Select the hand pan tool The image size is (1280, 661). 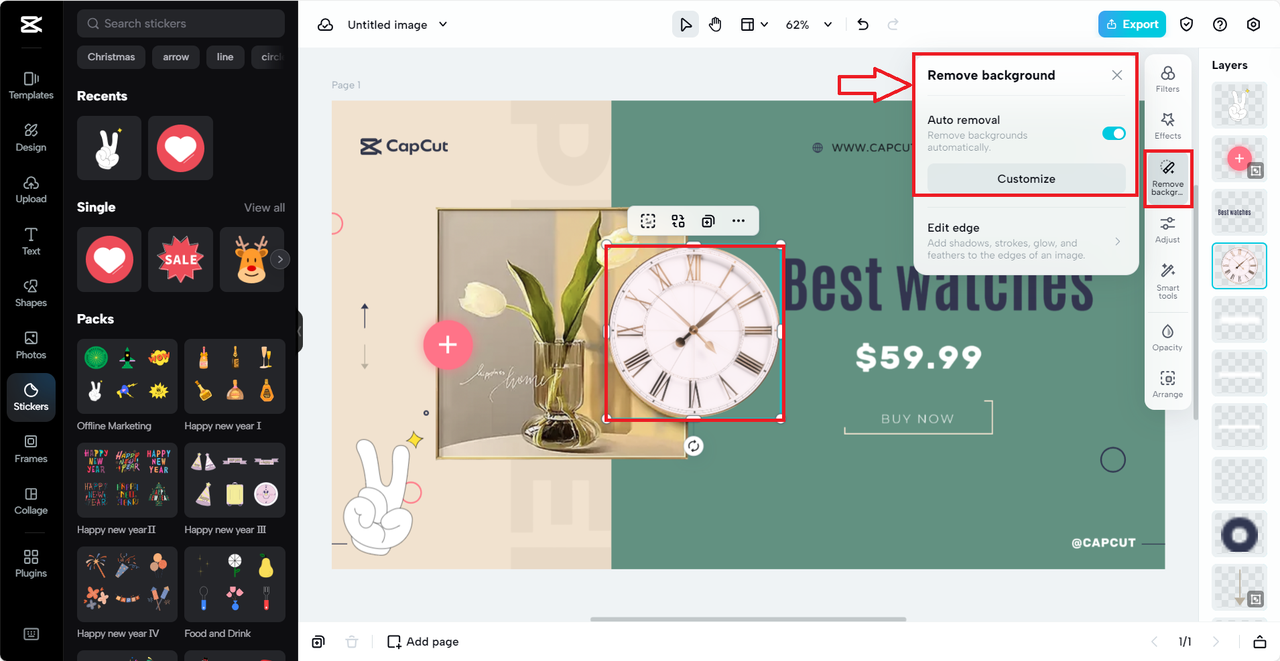point(716,25)
